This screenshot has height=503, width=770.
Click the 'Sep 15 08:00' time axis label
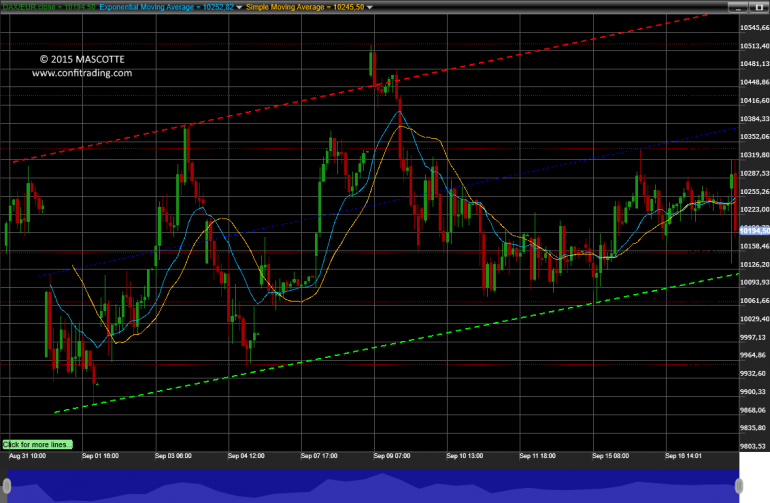(x=610, y=456)
